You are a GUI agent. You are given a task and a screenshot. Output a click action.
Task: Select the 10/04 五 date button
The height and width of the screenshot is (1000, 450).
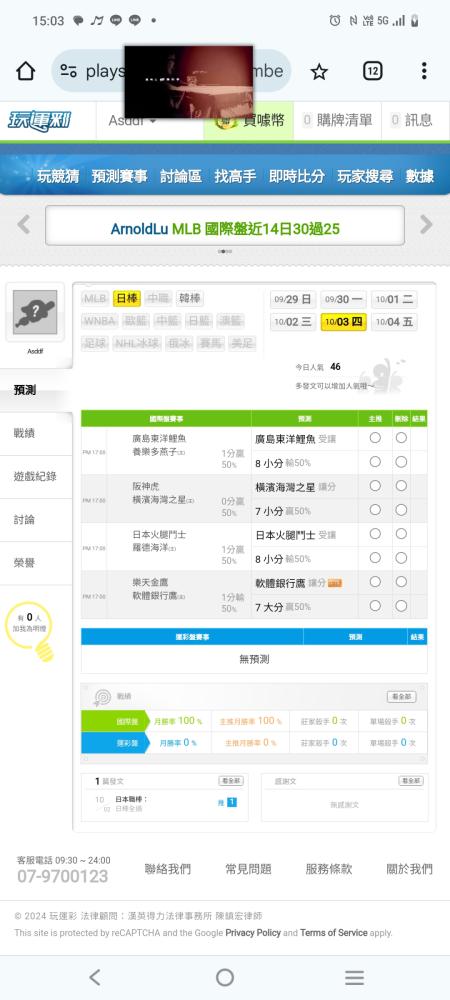click(395, 322)
